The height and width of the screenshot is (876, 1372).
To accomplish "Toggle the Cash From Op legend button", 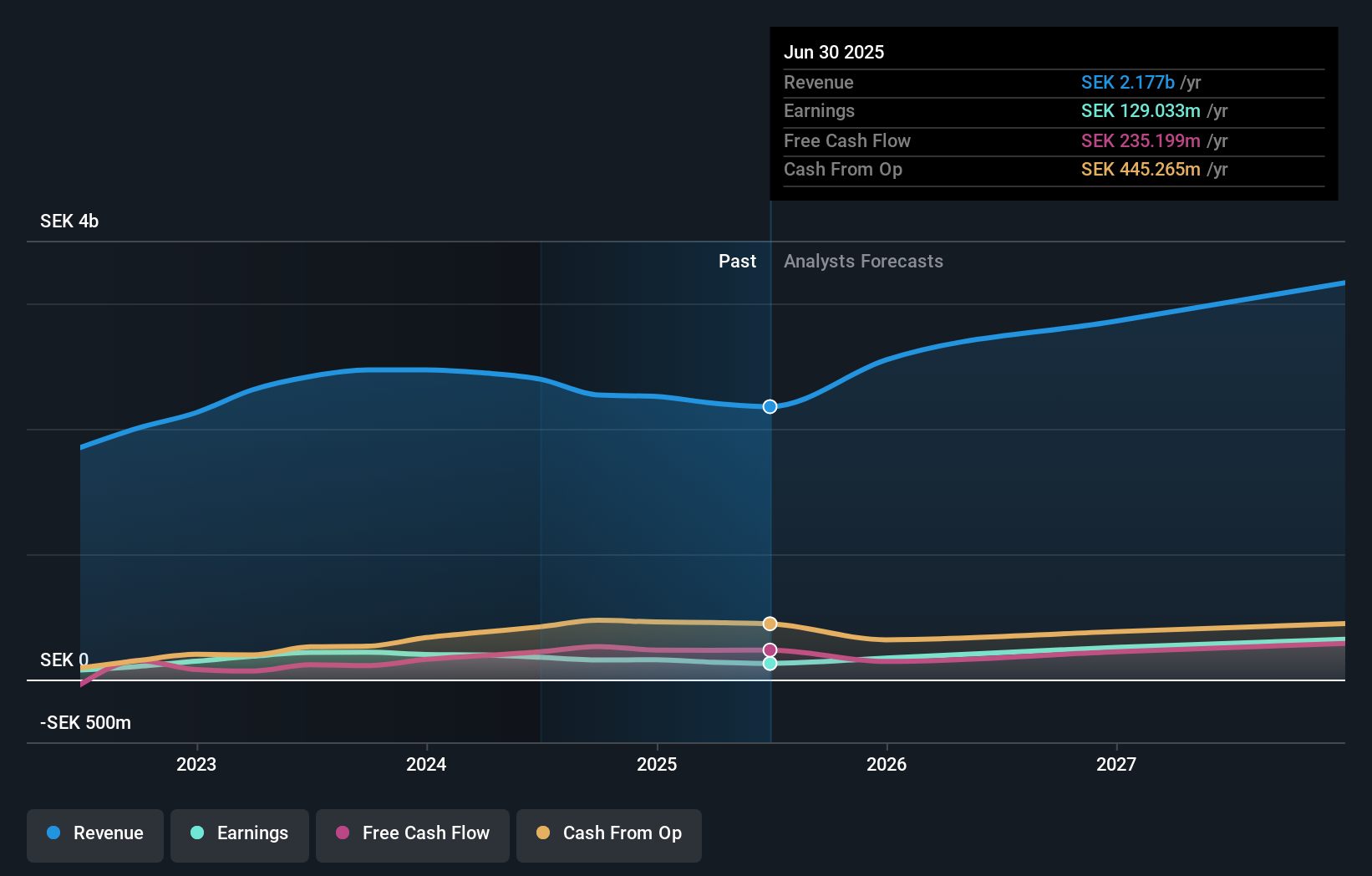I will point(609,835).
